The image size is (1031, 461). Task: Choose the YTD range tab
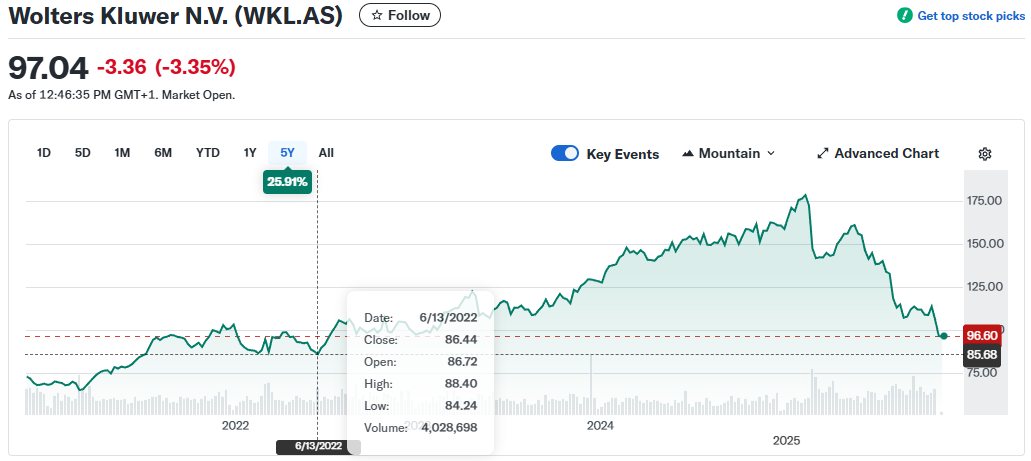click(x=207, y=153)
